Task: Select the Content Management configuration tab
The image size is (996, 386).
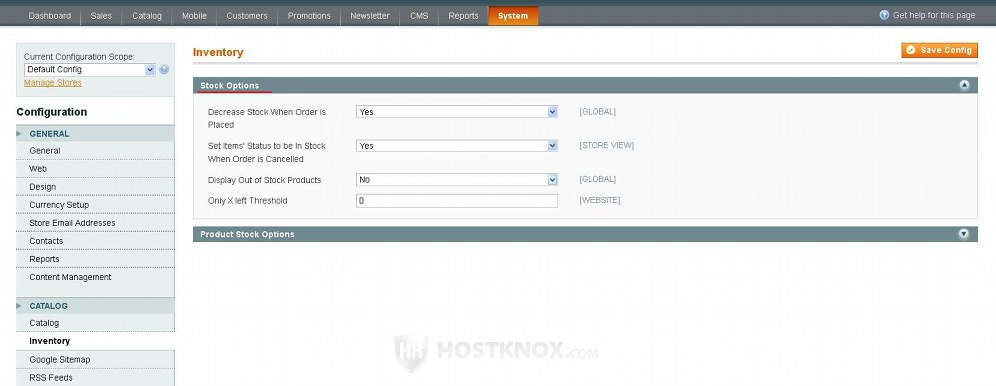Action: point(95,277)
